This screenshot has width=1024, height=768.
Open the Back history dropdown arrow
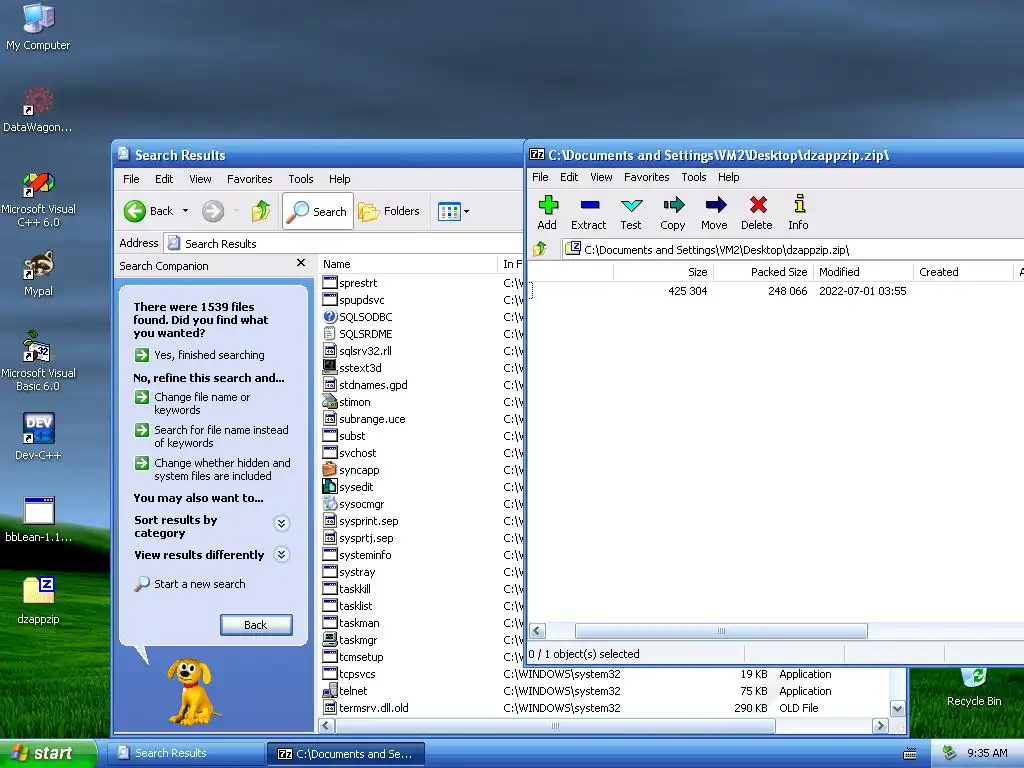pos(185,211)
